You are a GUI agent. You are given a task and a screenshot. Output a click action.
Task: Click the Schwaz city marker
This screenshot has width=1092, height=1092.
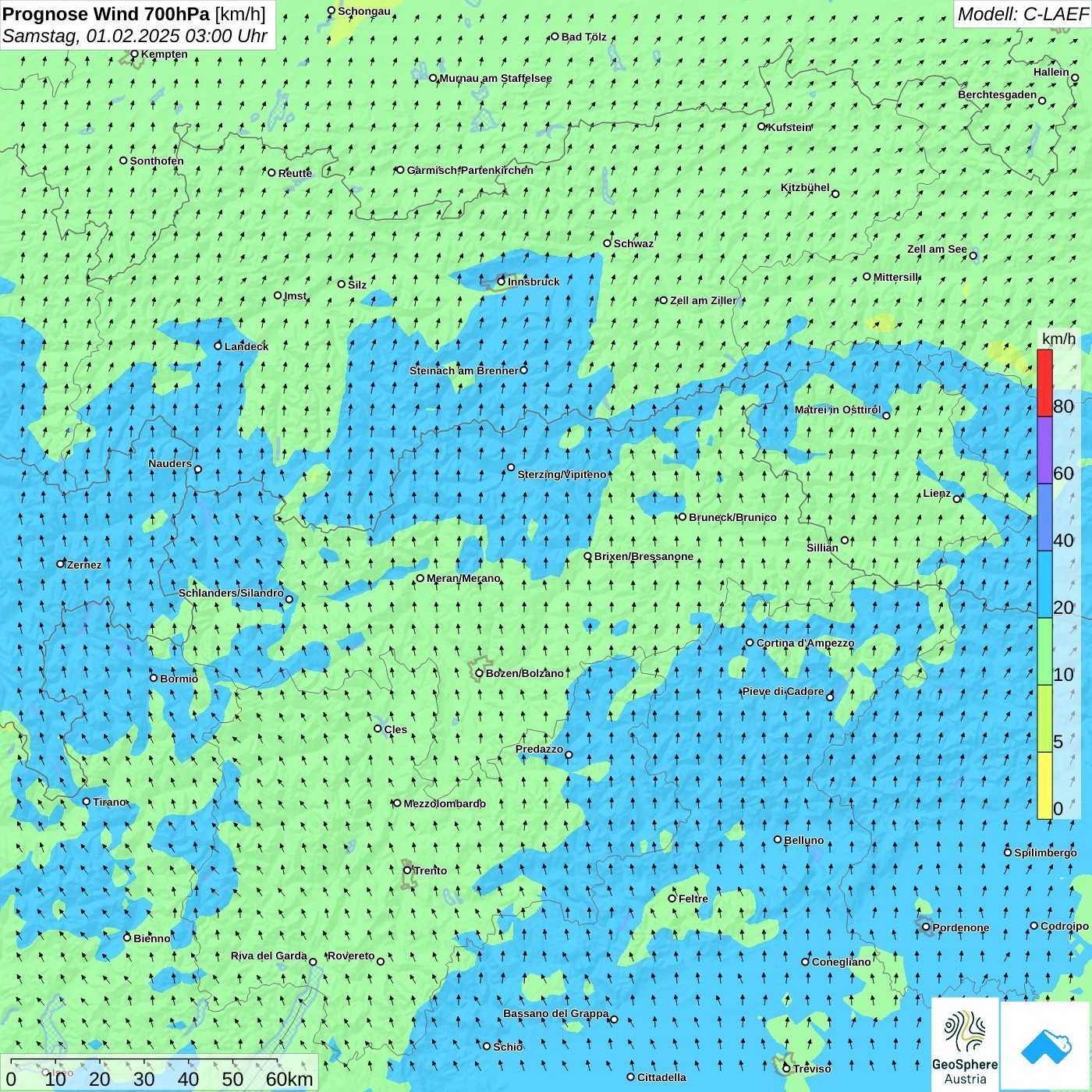click(607, 243)
